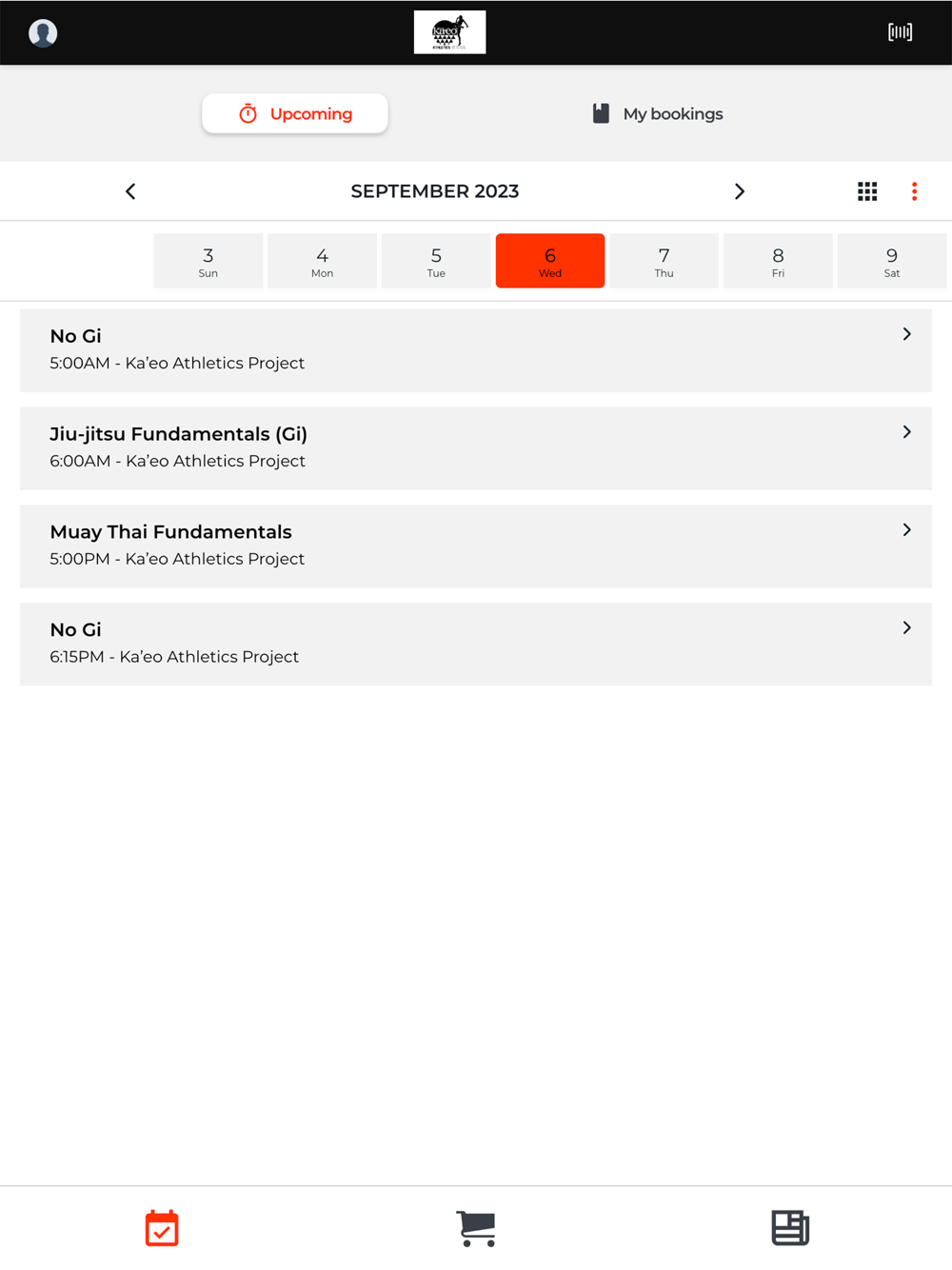
Task: Open the user profile avatar
Action: [43, 33]
